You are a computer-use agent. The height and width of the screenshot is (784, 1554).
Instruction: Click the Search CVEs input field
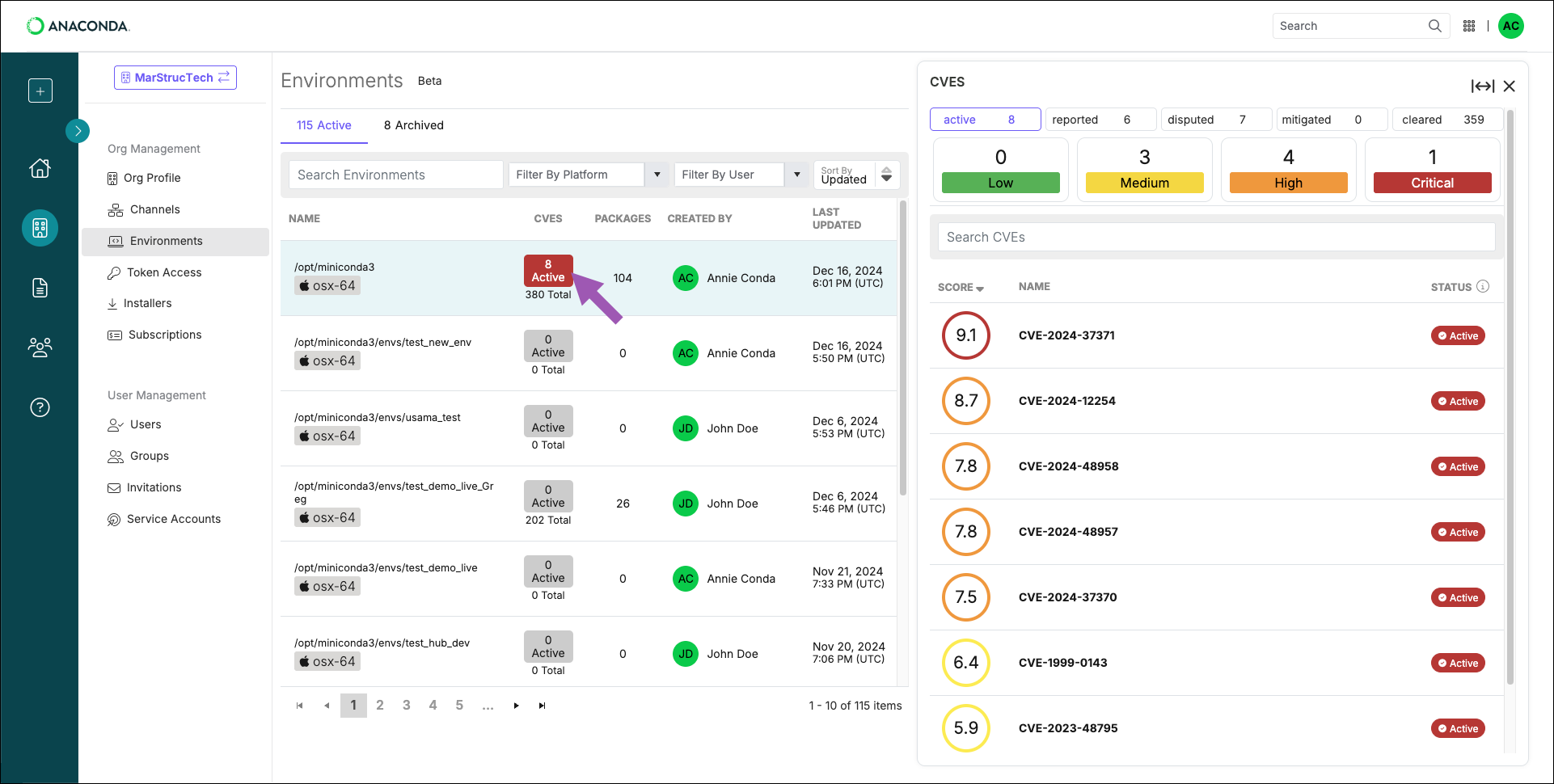tap(1216, 237)
